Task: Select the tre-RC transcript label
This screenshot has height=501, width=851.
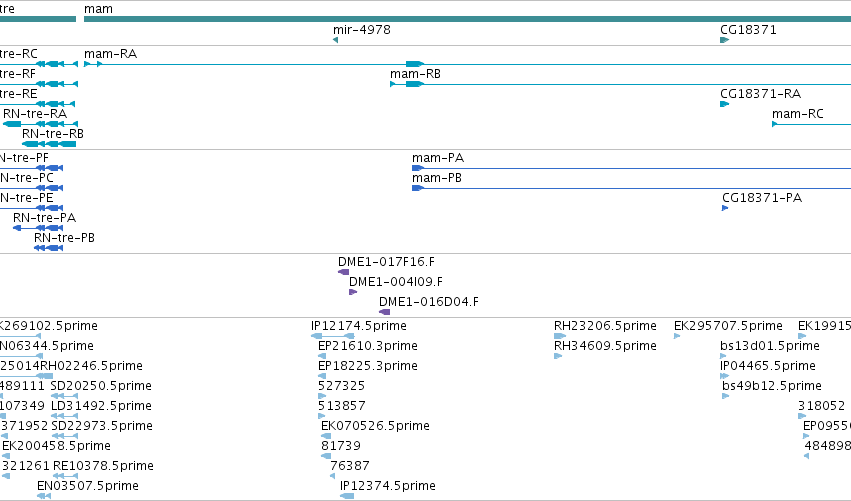Action: click(19, 54)
